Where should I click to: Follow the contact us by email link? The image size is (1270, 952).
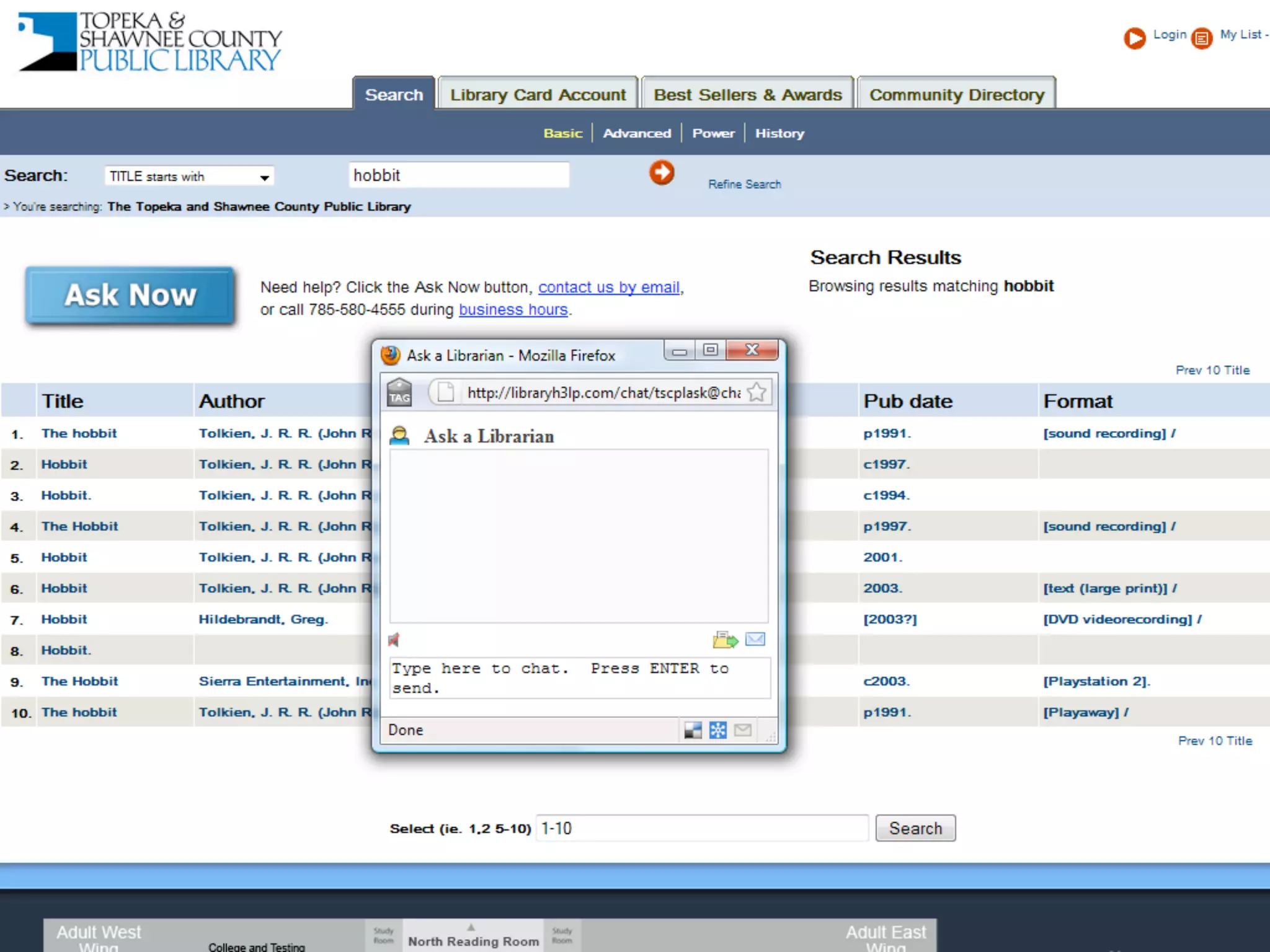[x=609, y=288]
